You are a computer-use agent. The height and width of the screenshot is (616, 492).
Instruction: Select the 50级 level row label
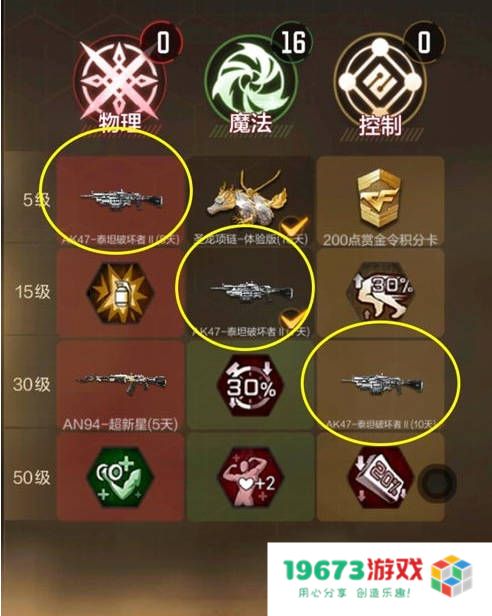pyautogui.click(x=32, y=477)
